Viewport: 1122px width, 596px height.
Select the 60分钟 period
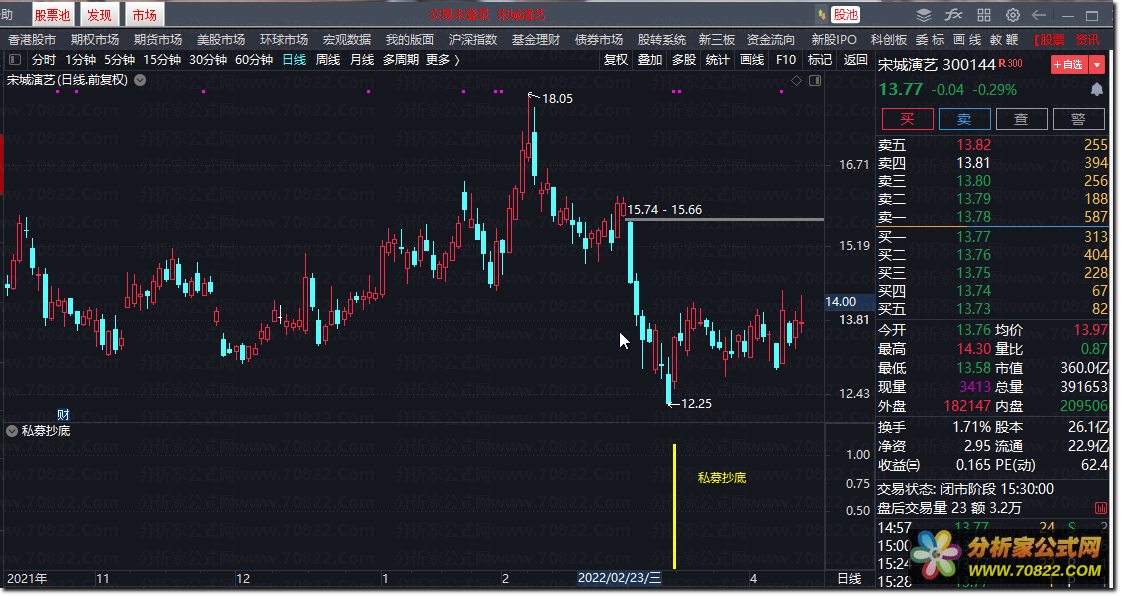[x=253, y=60]
